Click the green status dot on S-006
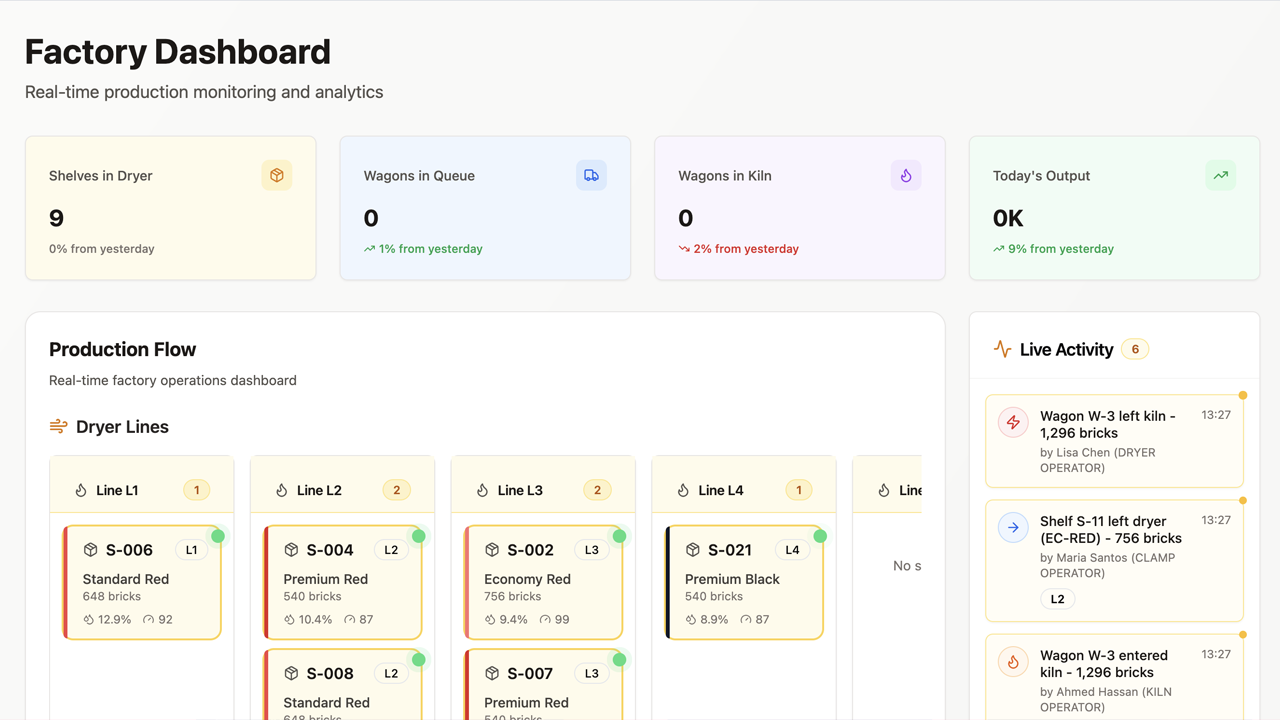 [x=218, y=536]
